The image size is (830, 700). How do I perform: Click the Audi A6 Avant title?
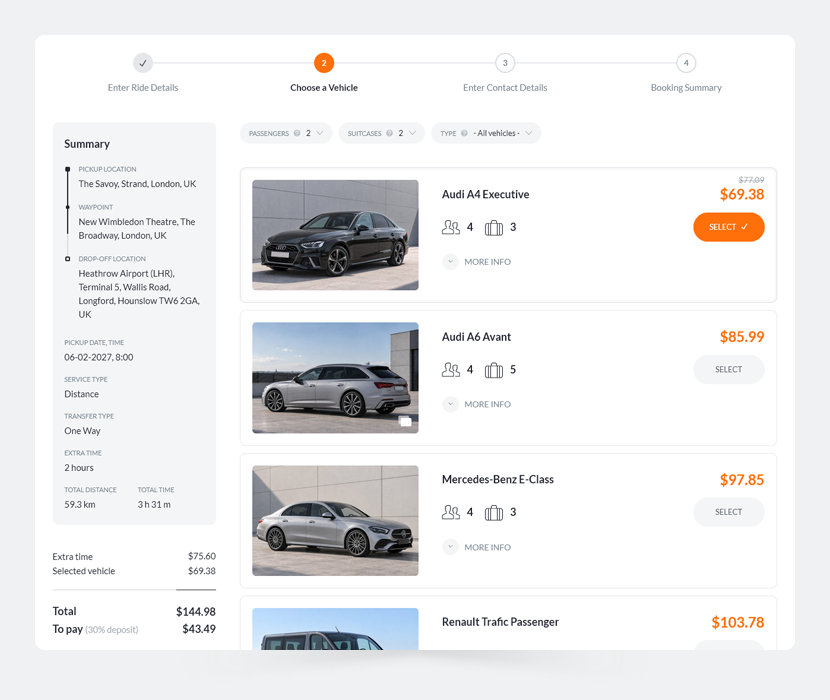pos(476,337)
